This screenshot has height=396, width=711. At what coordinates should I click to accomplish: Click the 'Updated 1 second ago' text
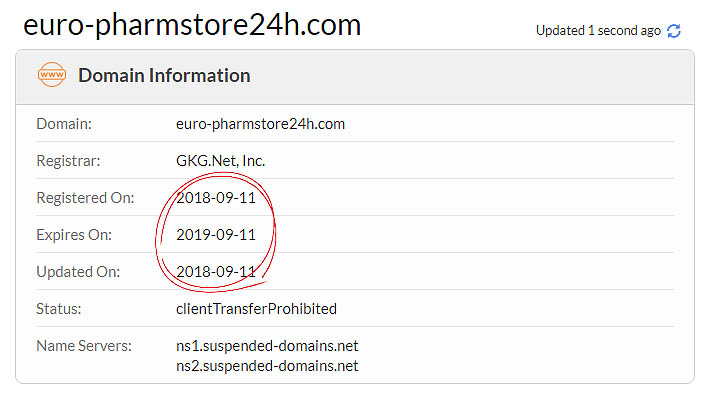pos(598,30)
